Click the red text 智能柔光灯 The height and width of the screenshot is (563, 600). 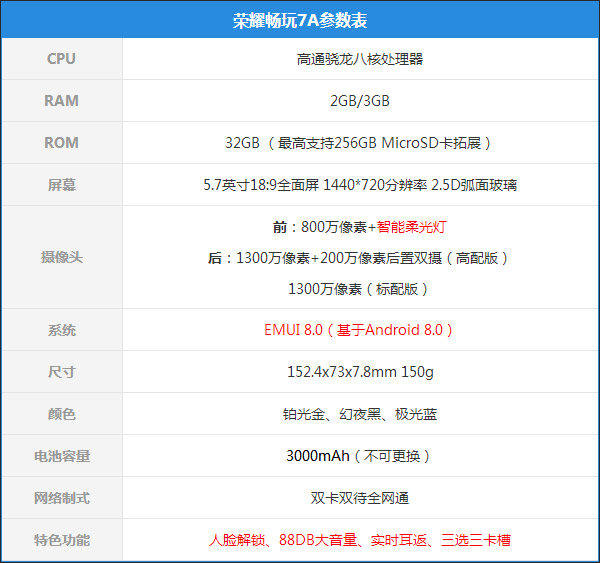point(412,227)
